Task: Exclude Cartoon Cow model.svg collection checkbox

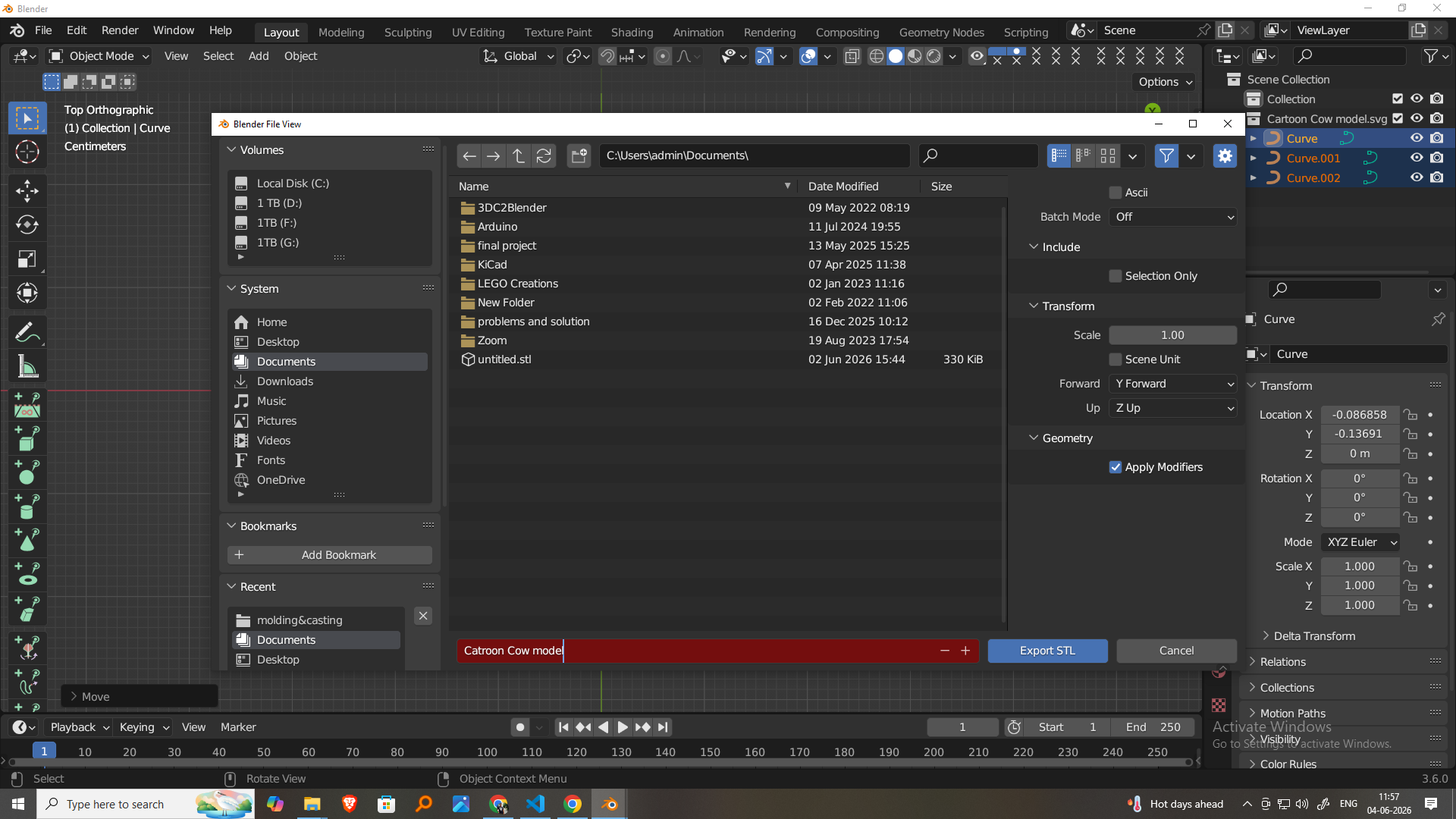Action: pyautogui.click(x=1398, y=118)
